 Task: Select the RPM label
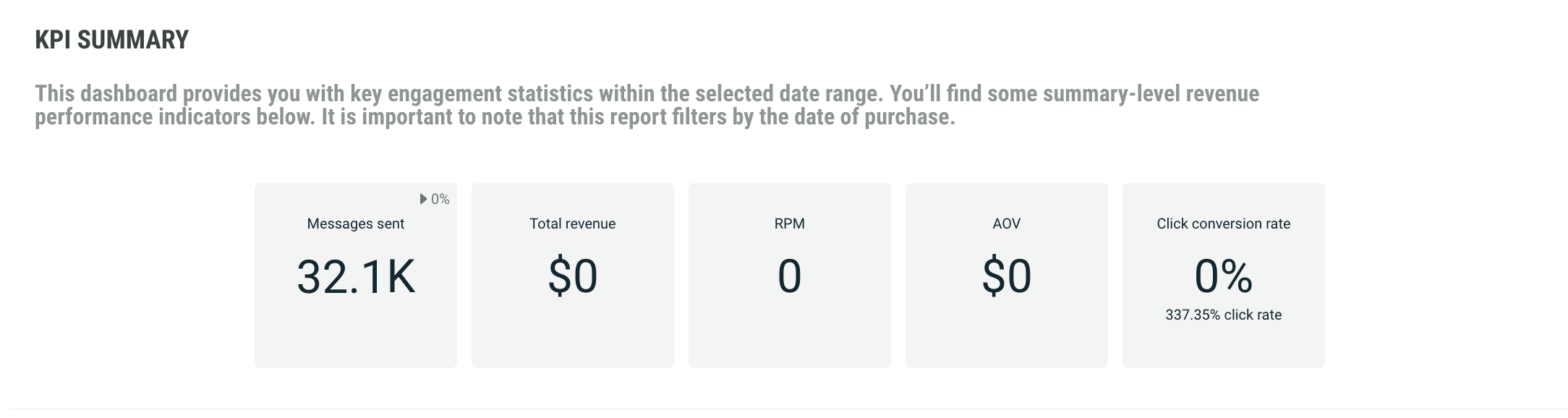coord(789,223)
